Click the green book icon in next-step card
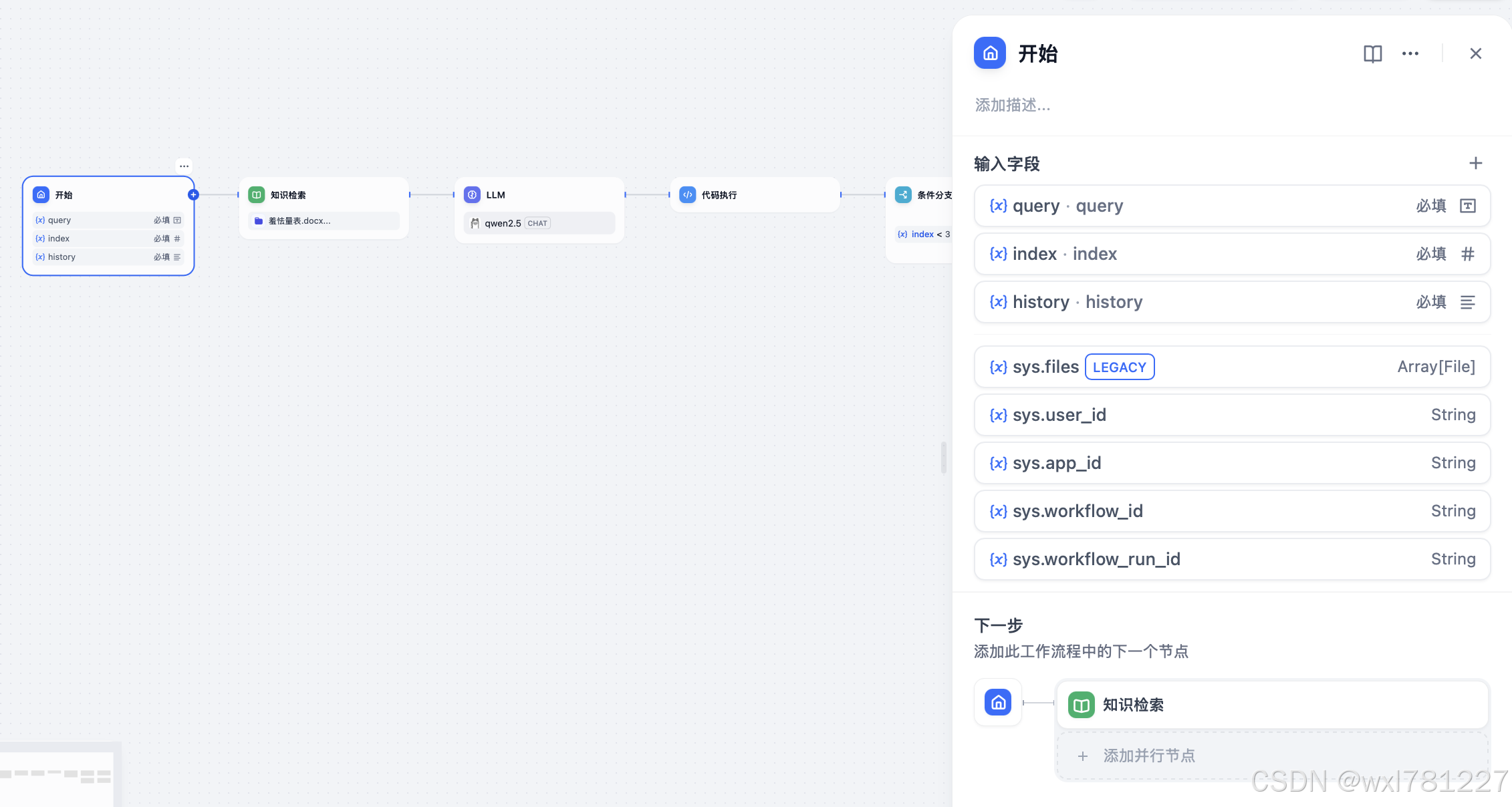The width and height of the screenshot is (1512, 807). tap(1081, 705)
